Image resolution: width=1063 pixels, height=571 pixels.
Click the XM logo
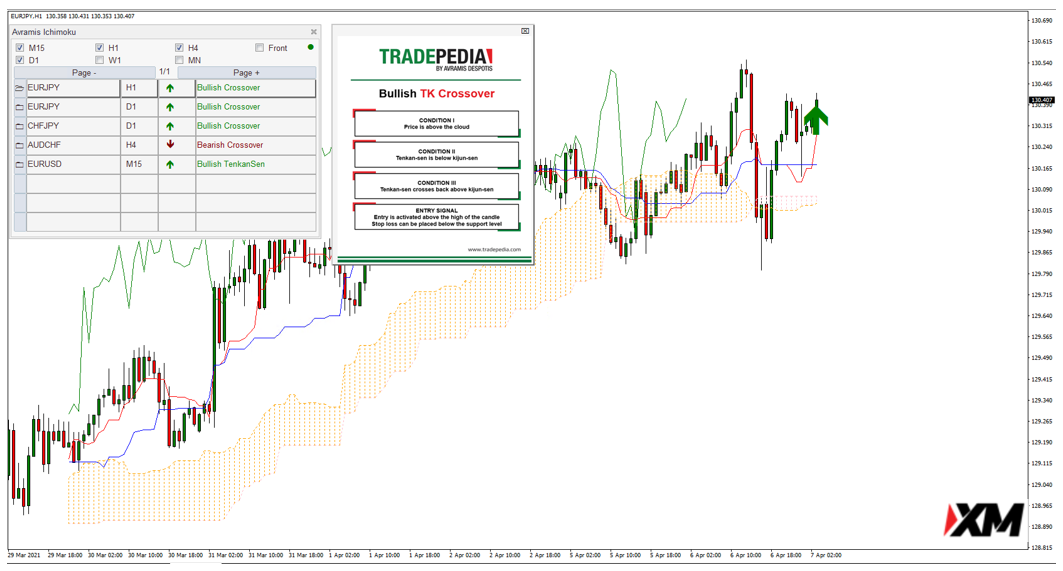[x=984, y=520]
